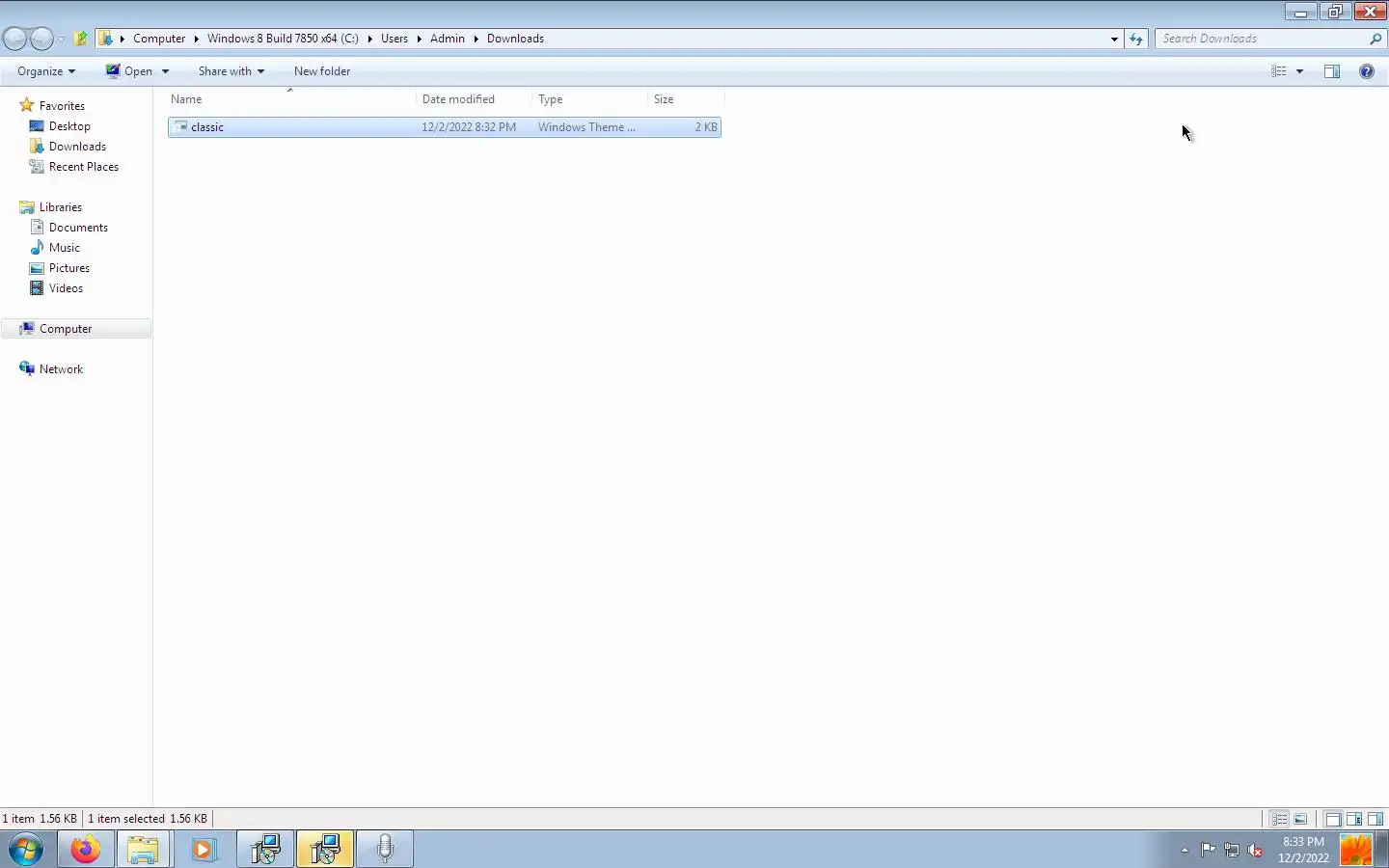Navigate to Users in the breadcrumb

point(395,39)
